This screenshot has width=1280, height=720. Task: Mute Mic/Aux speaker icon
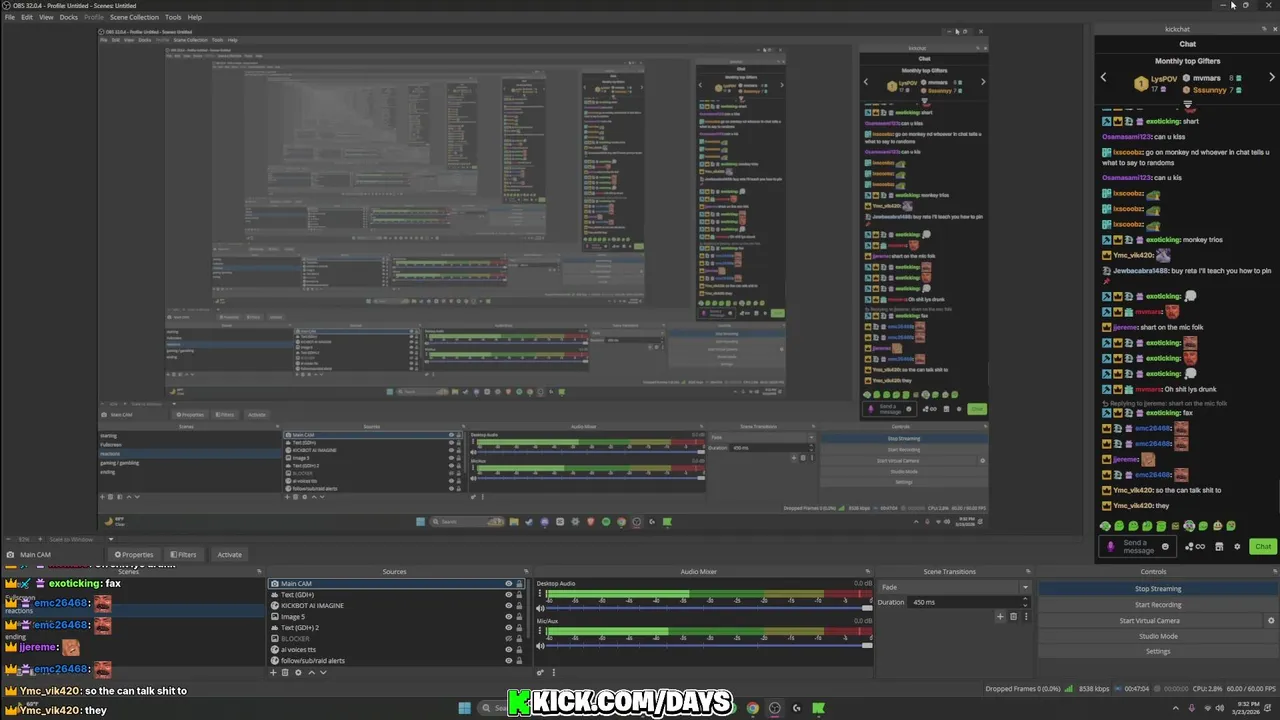point(541,646)
